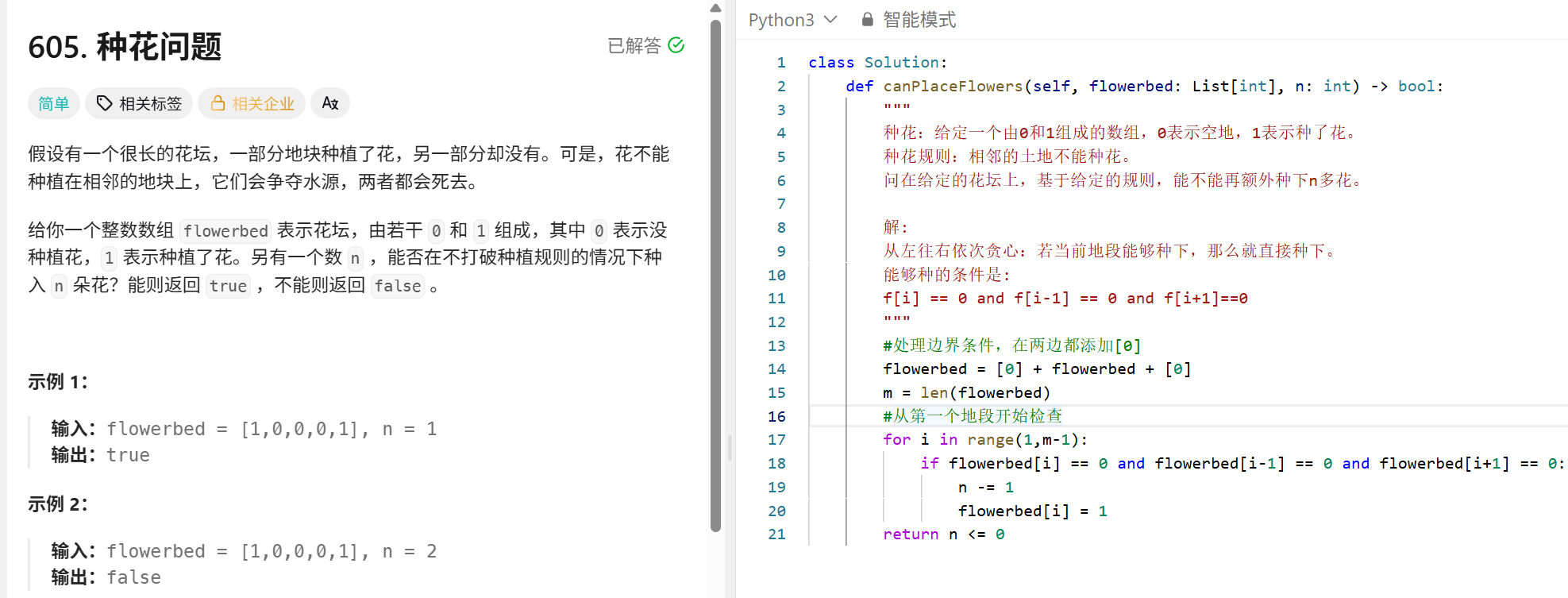Click the '#从第一个地段开始检查' comment line

click(972, 416)
